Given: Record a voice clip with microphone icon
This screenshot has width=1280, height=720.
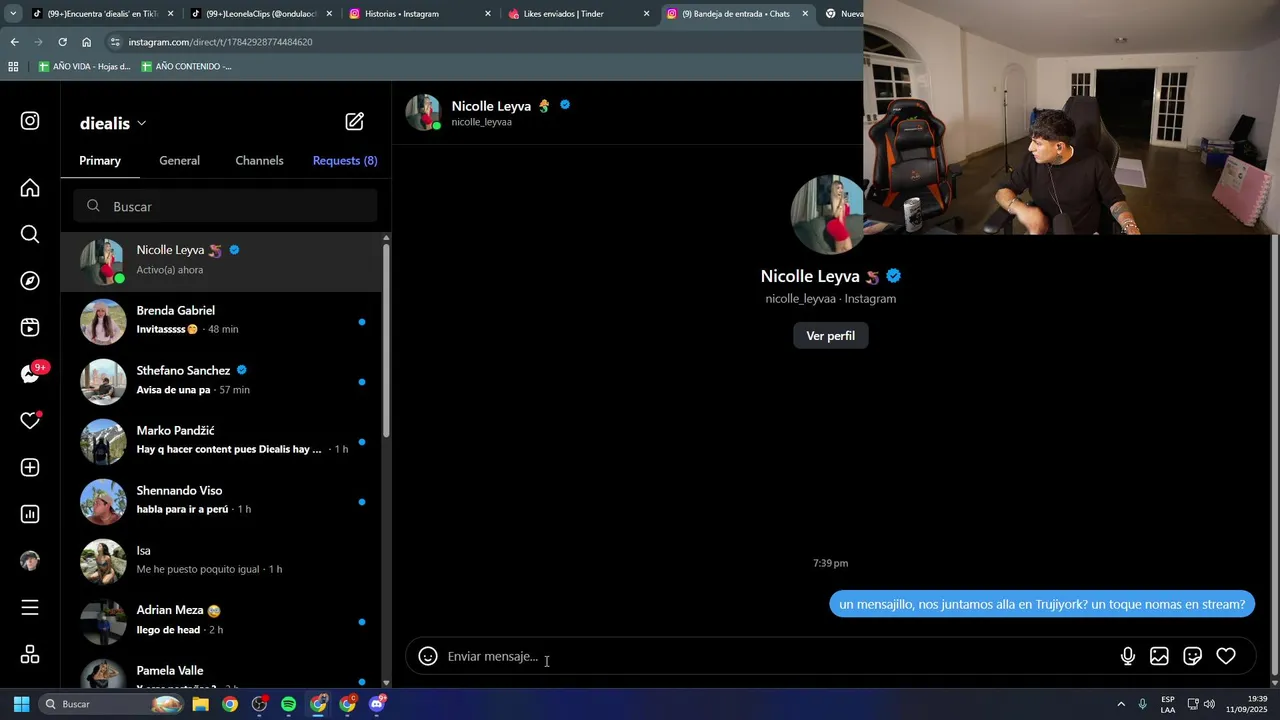Looking at the screenshot, I should pyautogui.click(x=1127, y=656).
